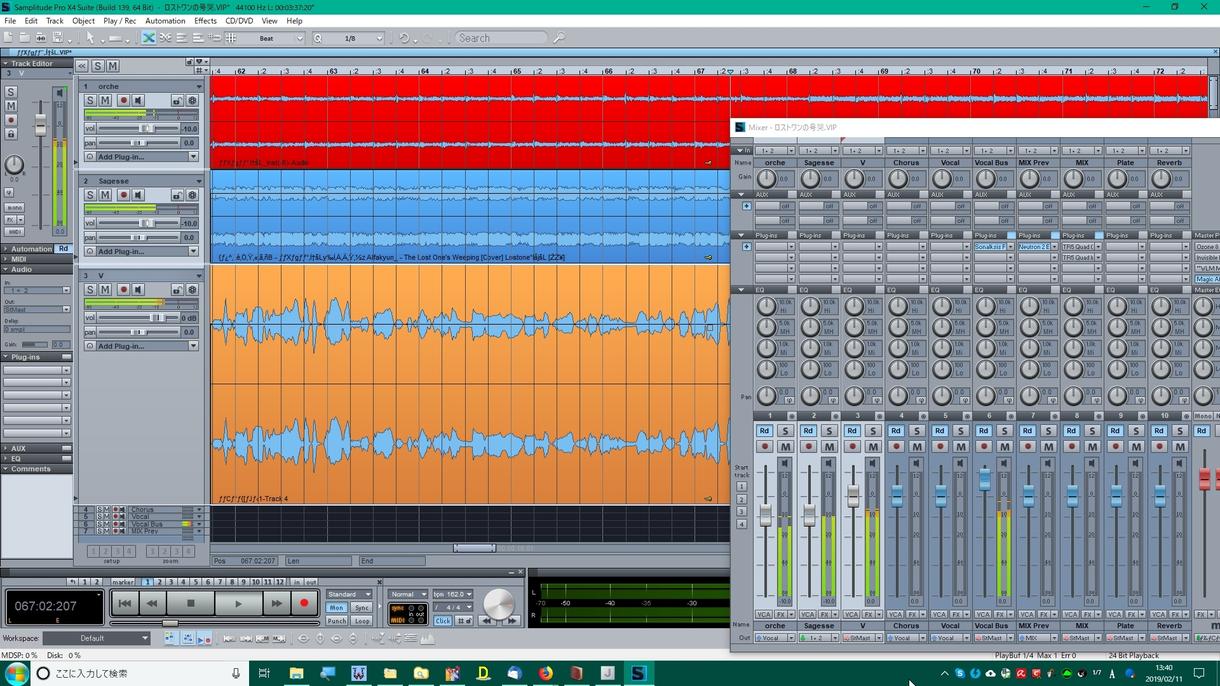Open Firefox from the Windows taskbar
The image size is (1220, 686).
pyautogui.click(x=545, y=673)
